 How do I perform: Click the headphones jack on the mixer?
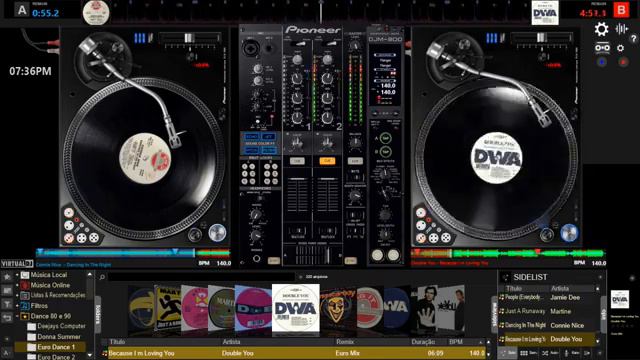[256, 258]
